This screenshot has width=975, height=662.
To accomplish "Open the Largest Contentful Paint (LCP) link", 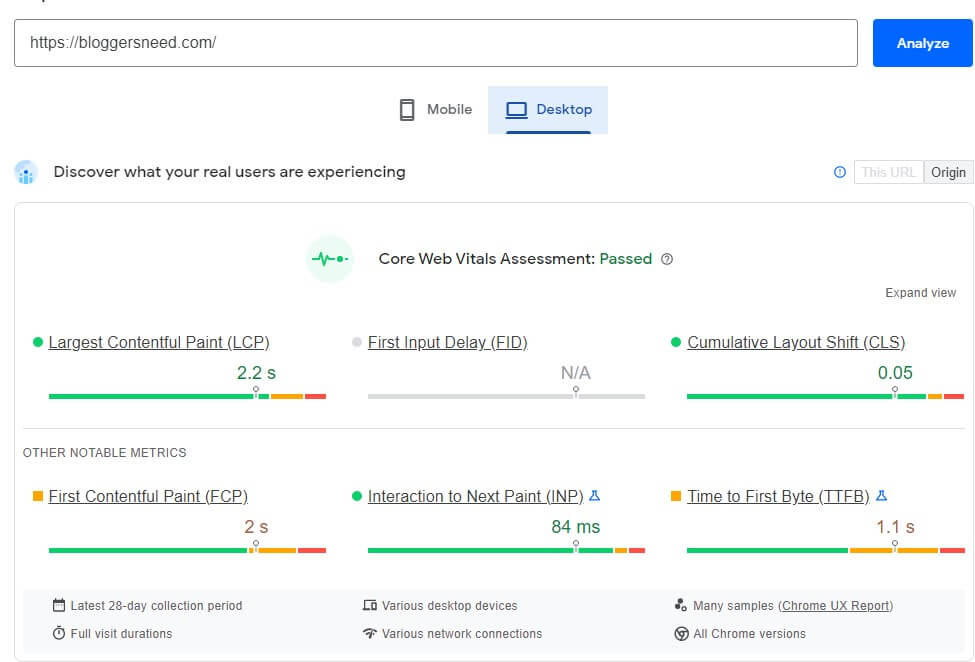I will click(159, 342).
